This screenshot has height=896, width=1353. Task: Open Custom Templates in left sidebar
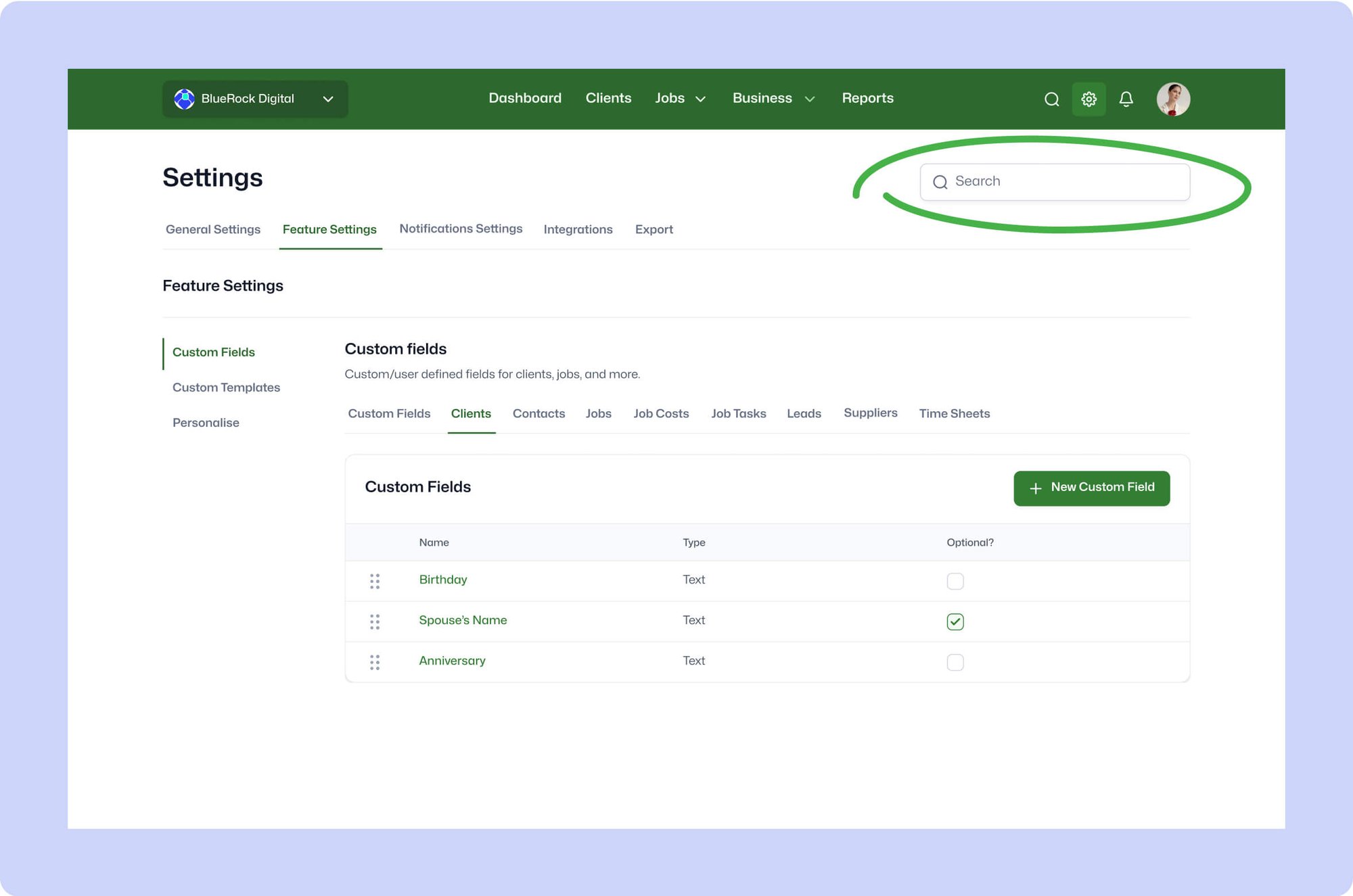coord(226,387)
